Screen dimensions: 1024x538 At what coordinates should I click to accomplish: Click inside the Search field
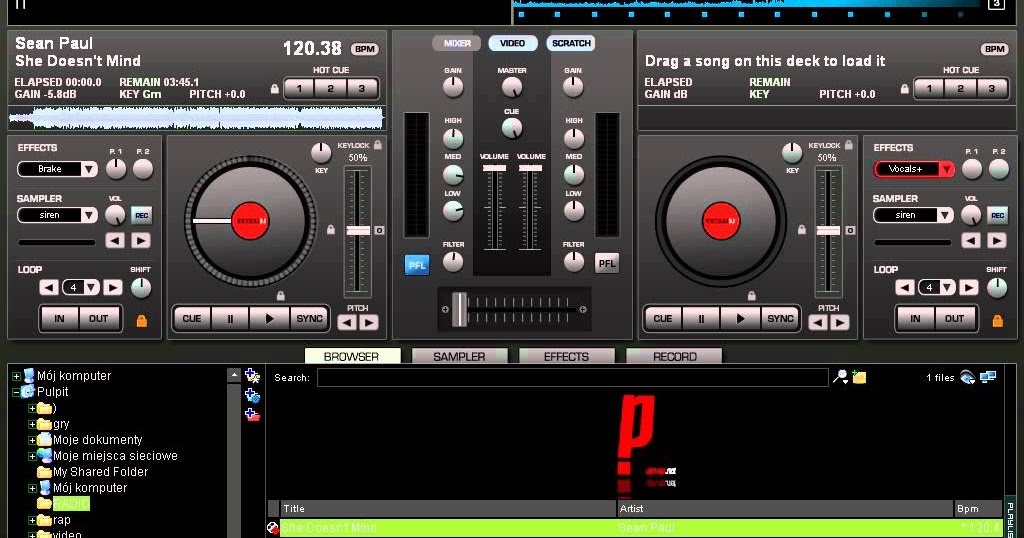click(573, 377)
